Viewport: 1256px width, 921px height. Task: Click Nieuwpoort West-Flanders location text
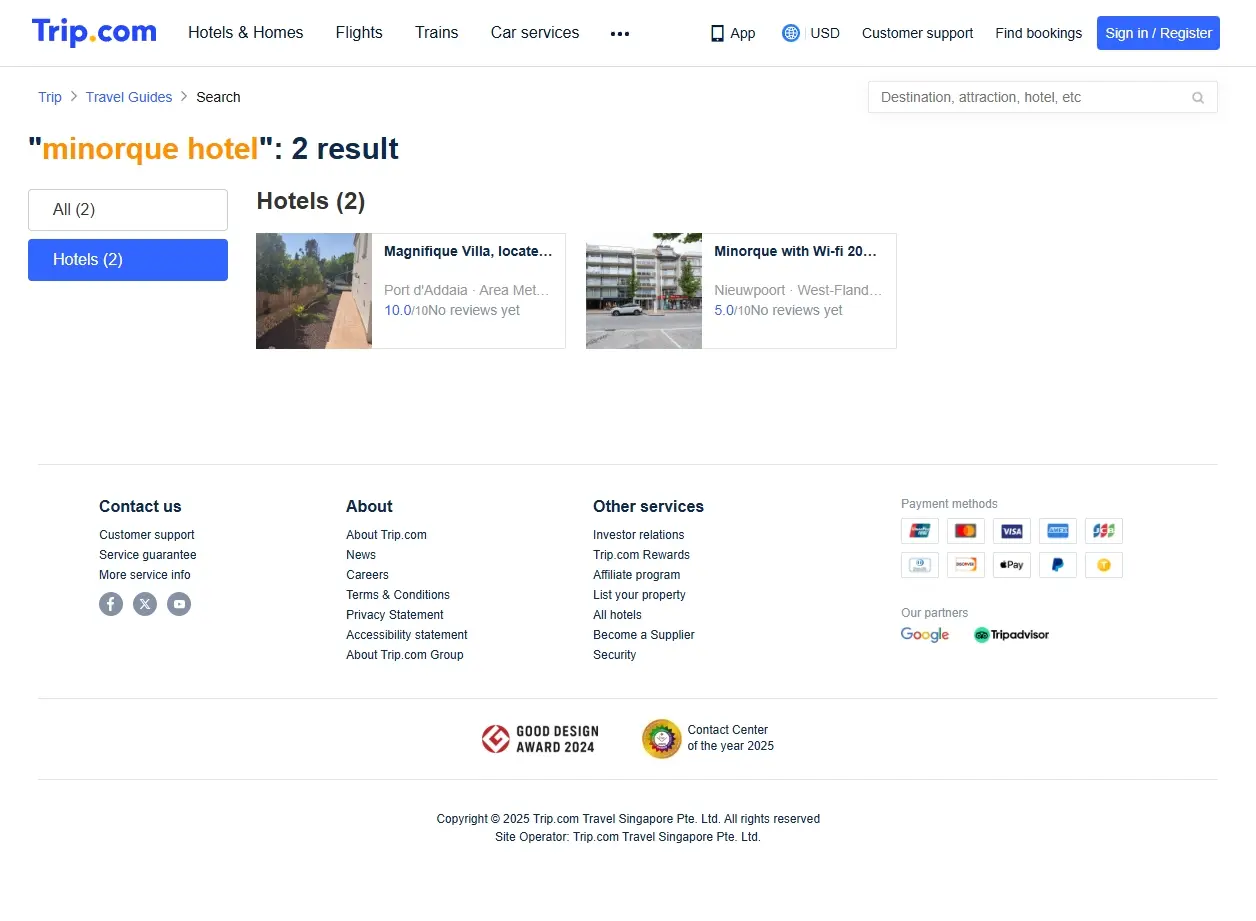[x=798, y=291]
